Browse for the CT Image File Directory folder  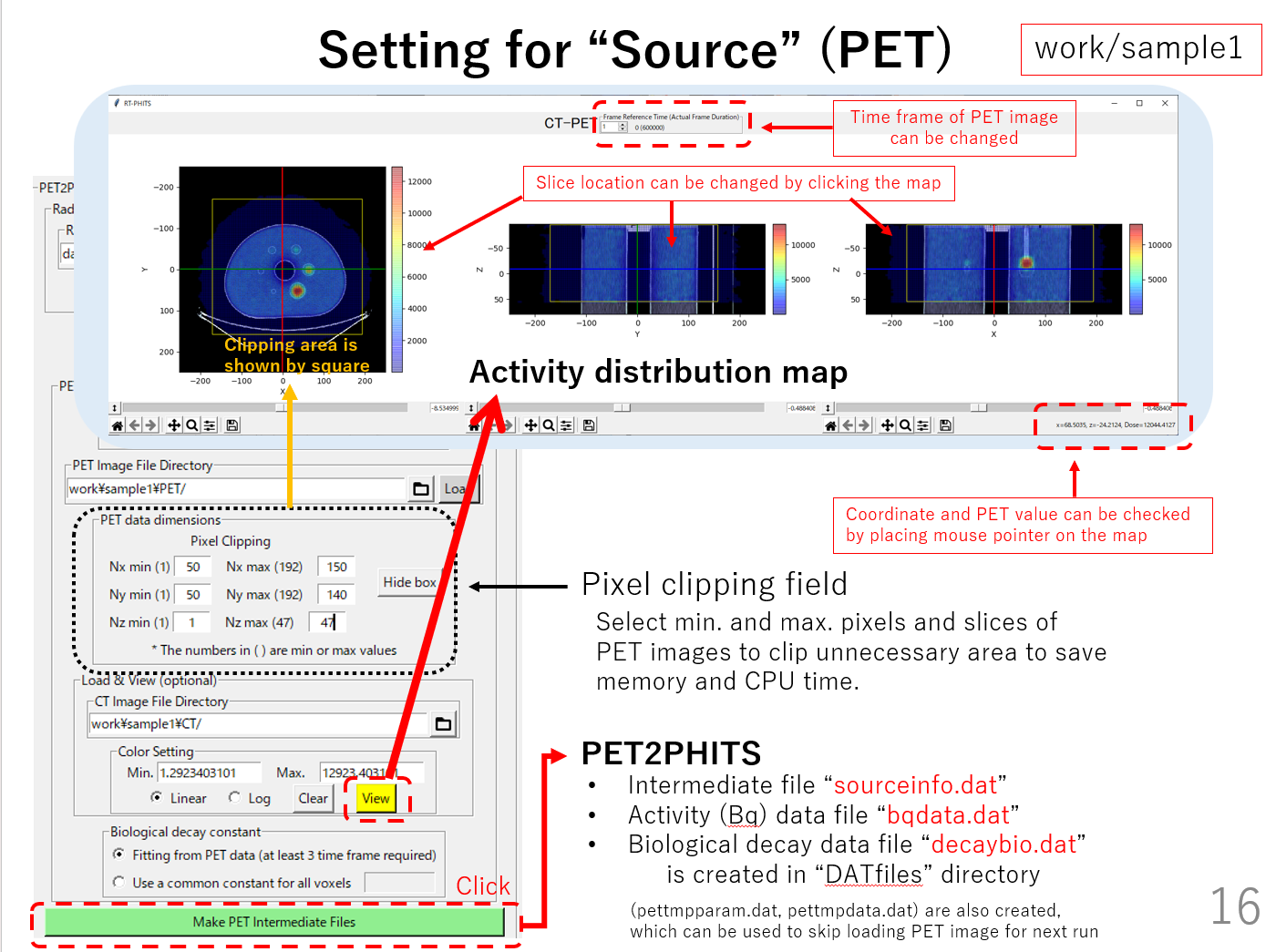[x=444, y=724]
